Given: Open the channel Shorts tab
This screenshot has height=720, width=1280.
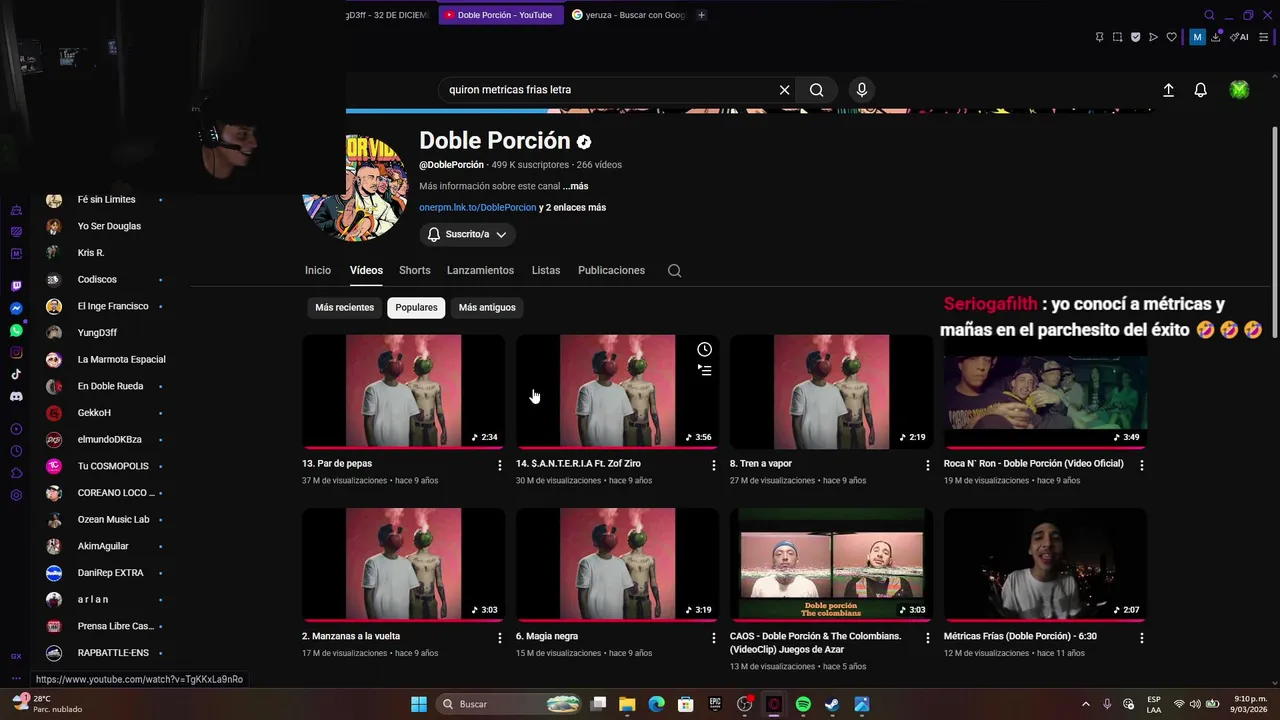Looking at the screenshot, I should tap(415, 271).
